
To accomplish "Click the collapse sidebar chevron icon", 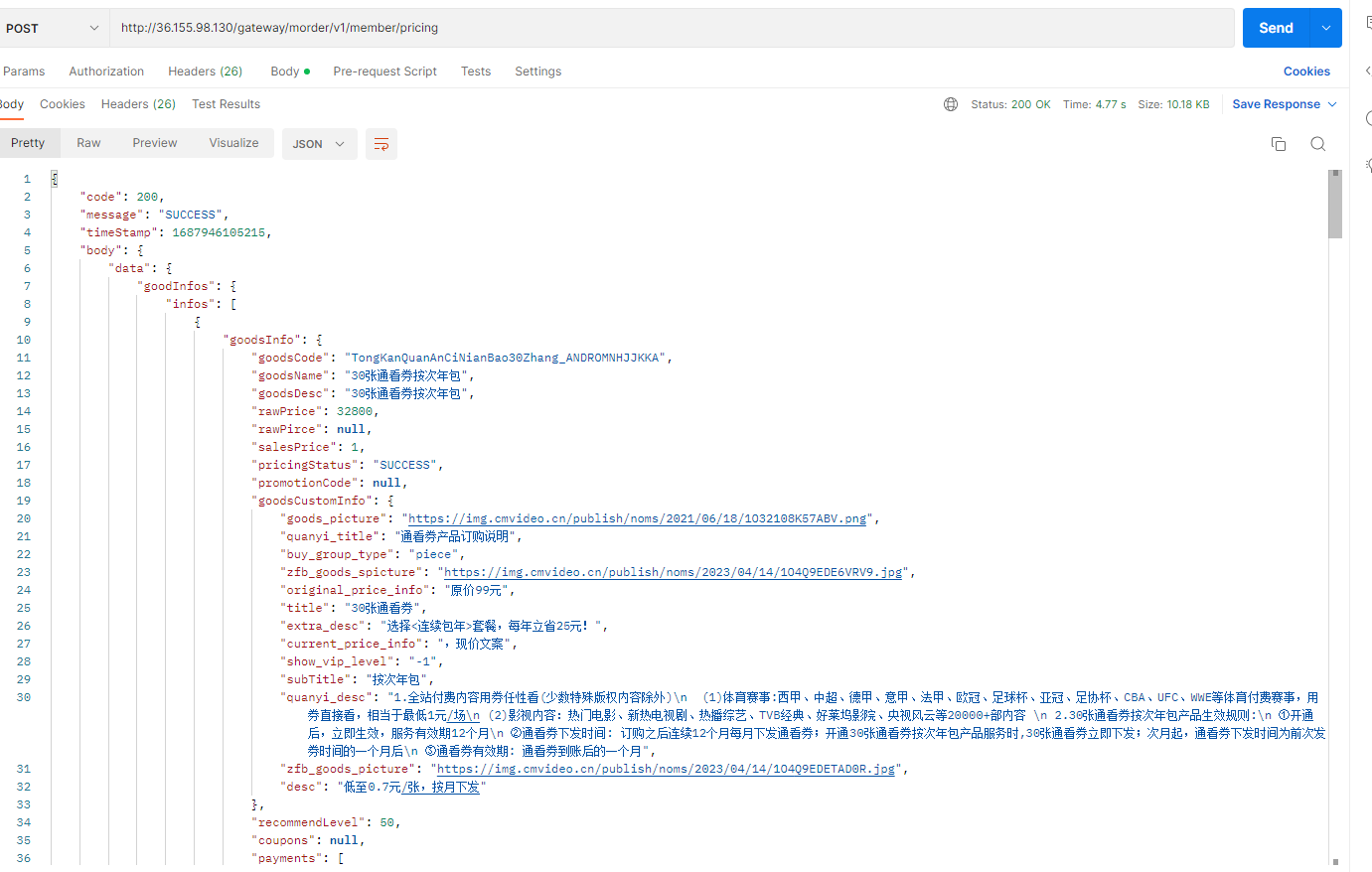I will point(1367,71).
